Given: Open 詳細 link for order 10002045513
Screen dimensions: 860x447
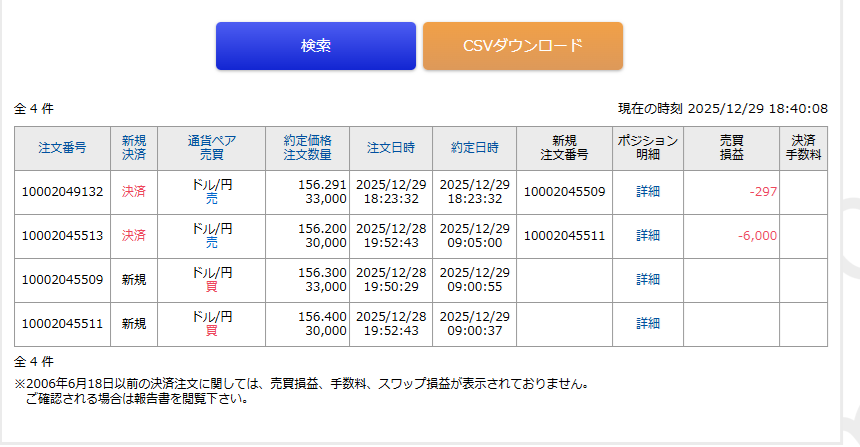Looking at the screenshot, I should click(x=648, y=236).
